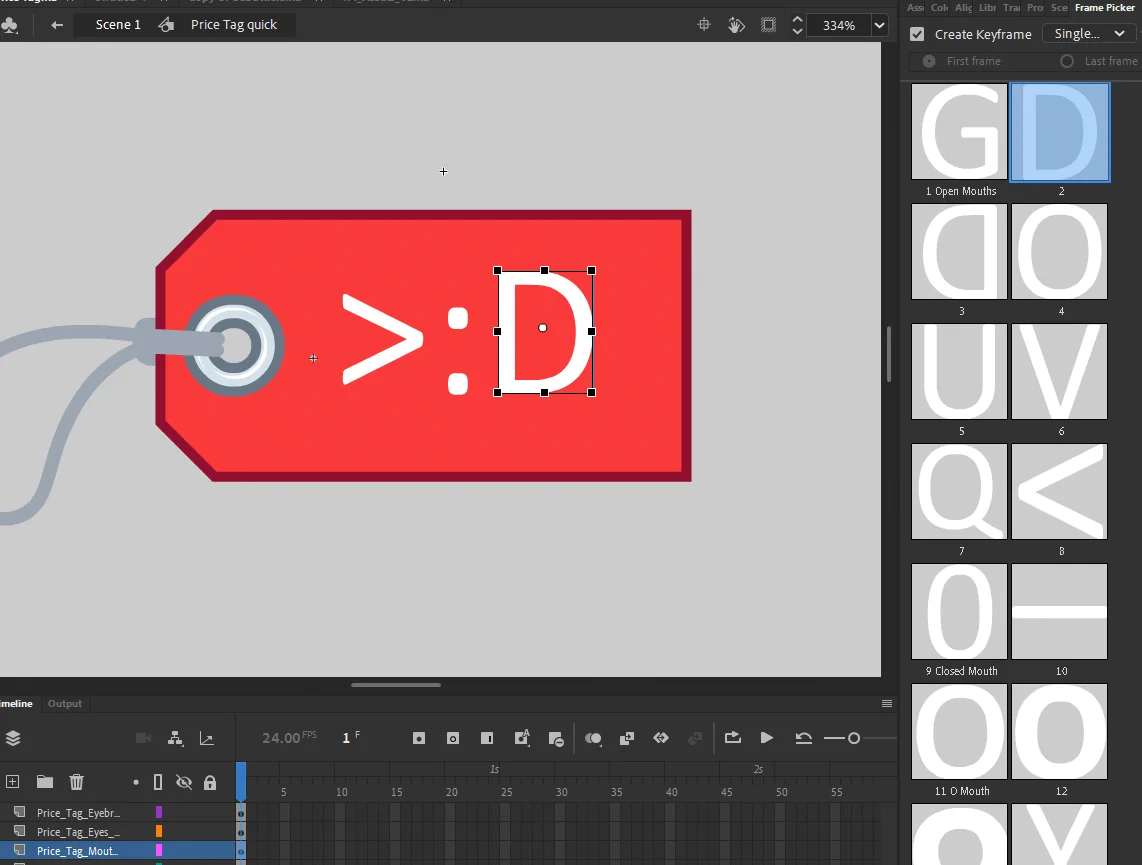Add a new layer with plus icon
The image size is (1142, 865).
click(x=12, y=782)
